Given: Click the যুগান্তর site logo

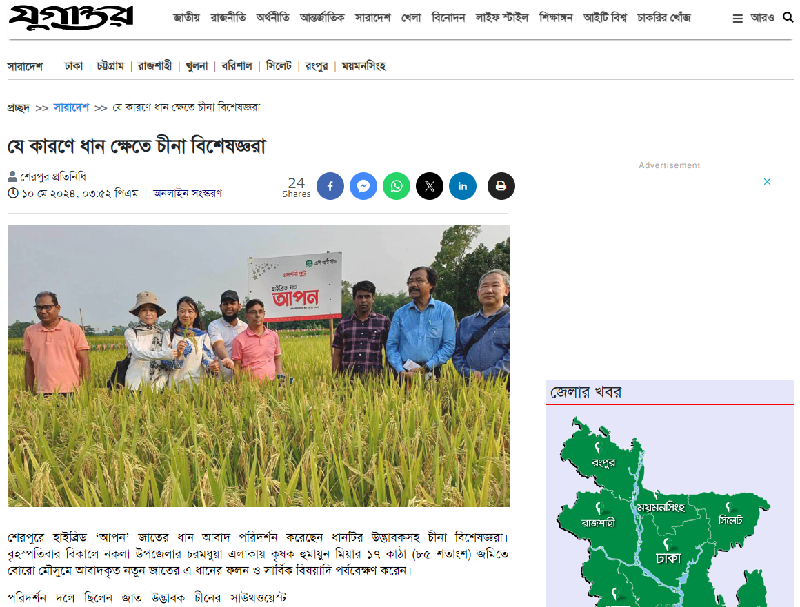Looking at the screenshot, I should click(71, 17).
